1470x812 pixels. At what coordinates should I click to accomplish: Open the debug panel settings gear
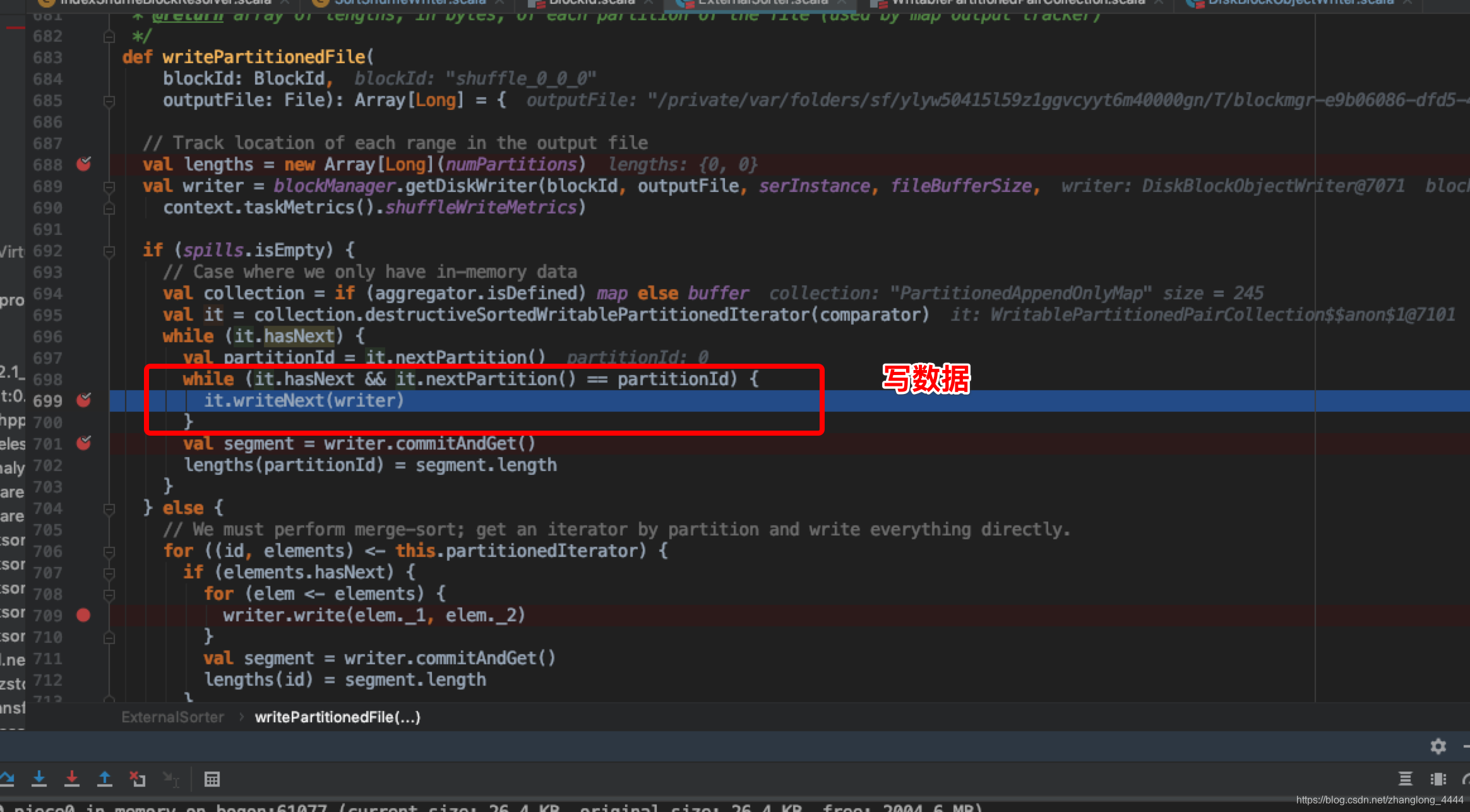[x=1438, y=746]
